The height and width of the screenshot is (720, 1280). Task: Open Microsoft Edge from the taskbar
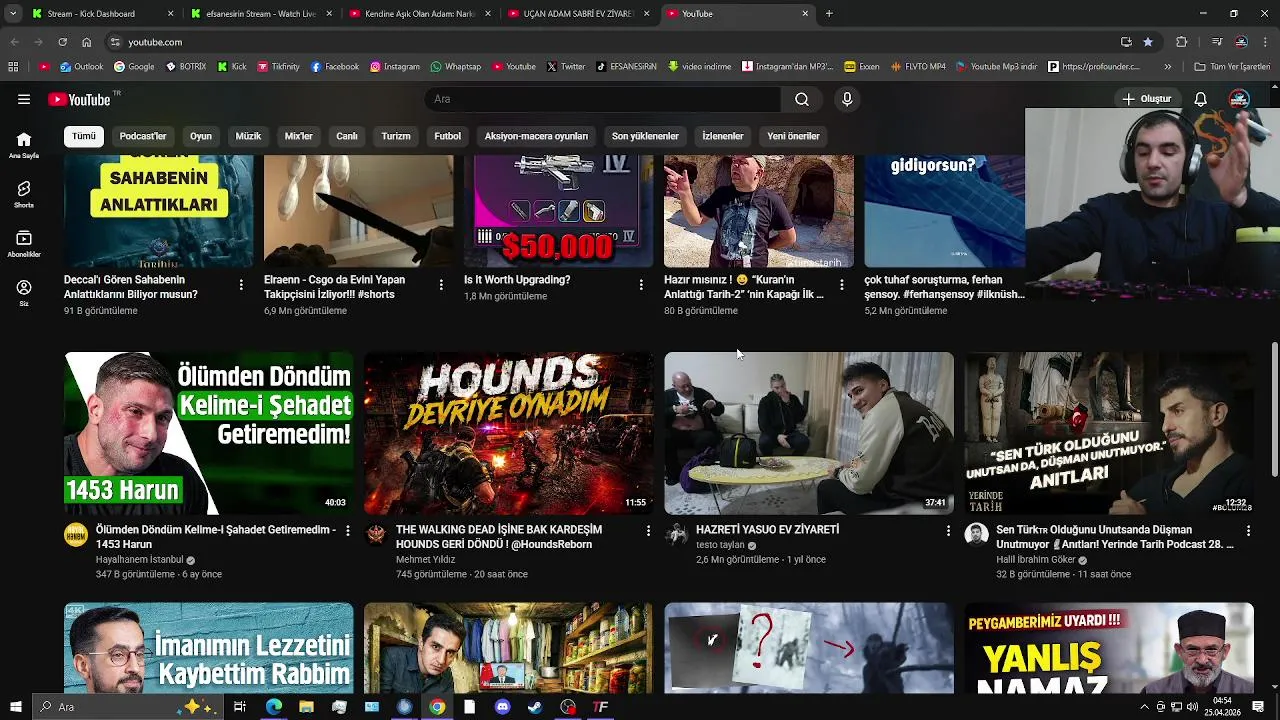(x=273, y=707)
